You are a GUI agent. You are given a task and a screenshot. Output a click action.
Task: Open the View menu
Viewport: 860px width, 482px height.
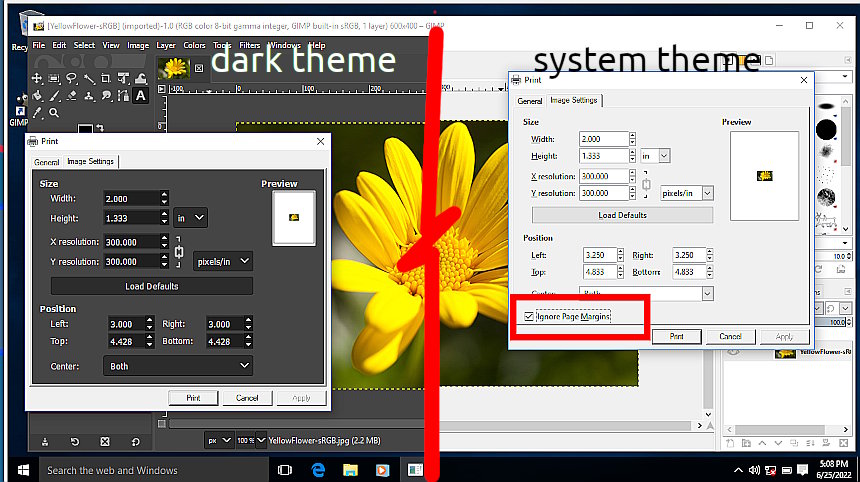(111, 46)
